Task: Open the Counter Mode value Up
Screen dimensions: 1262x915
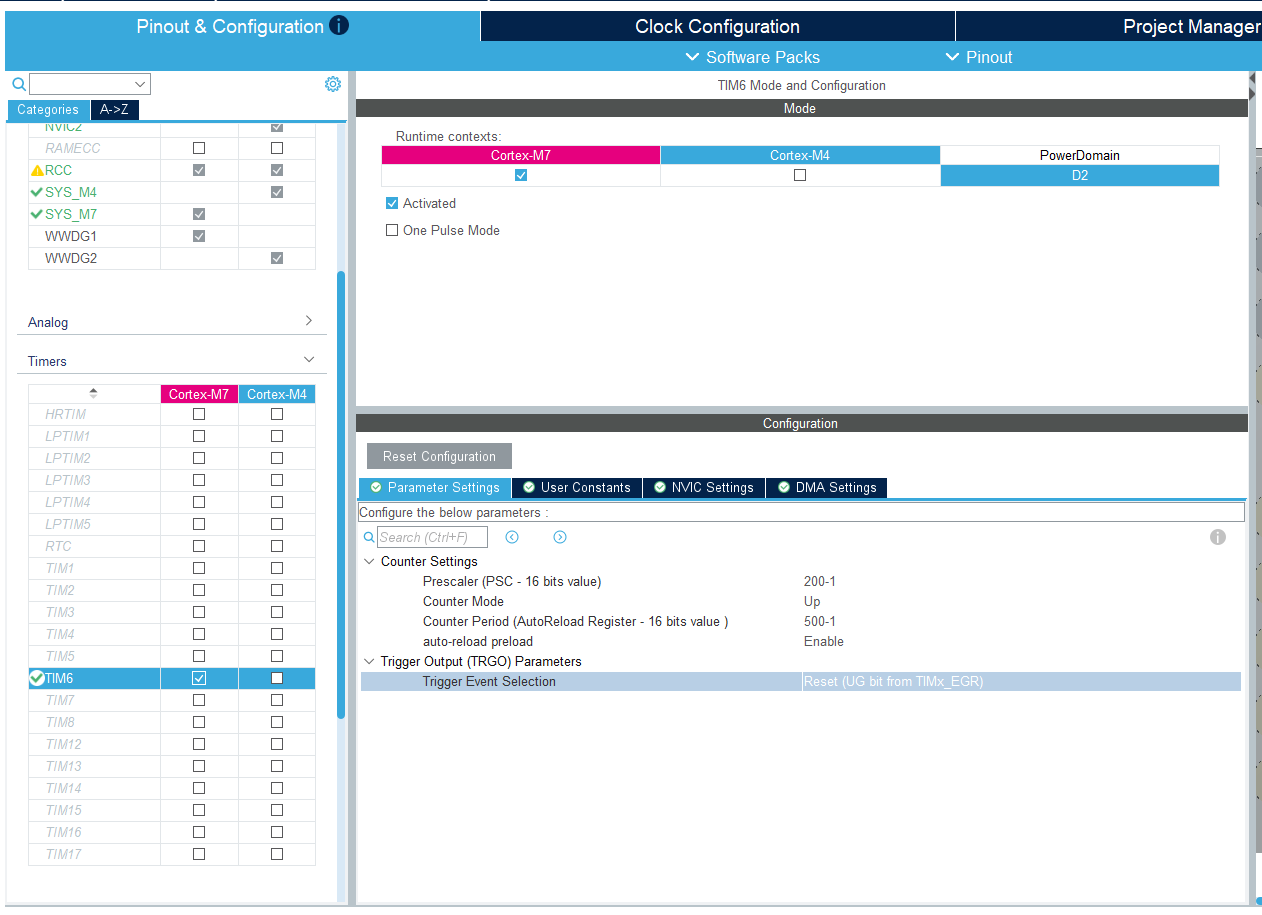Action: coord(812,601)
